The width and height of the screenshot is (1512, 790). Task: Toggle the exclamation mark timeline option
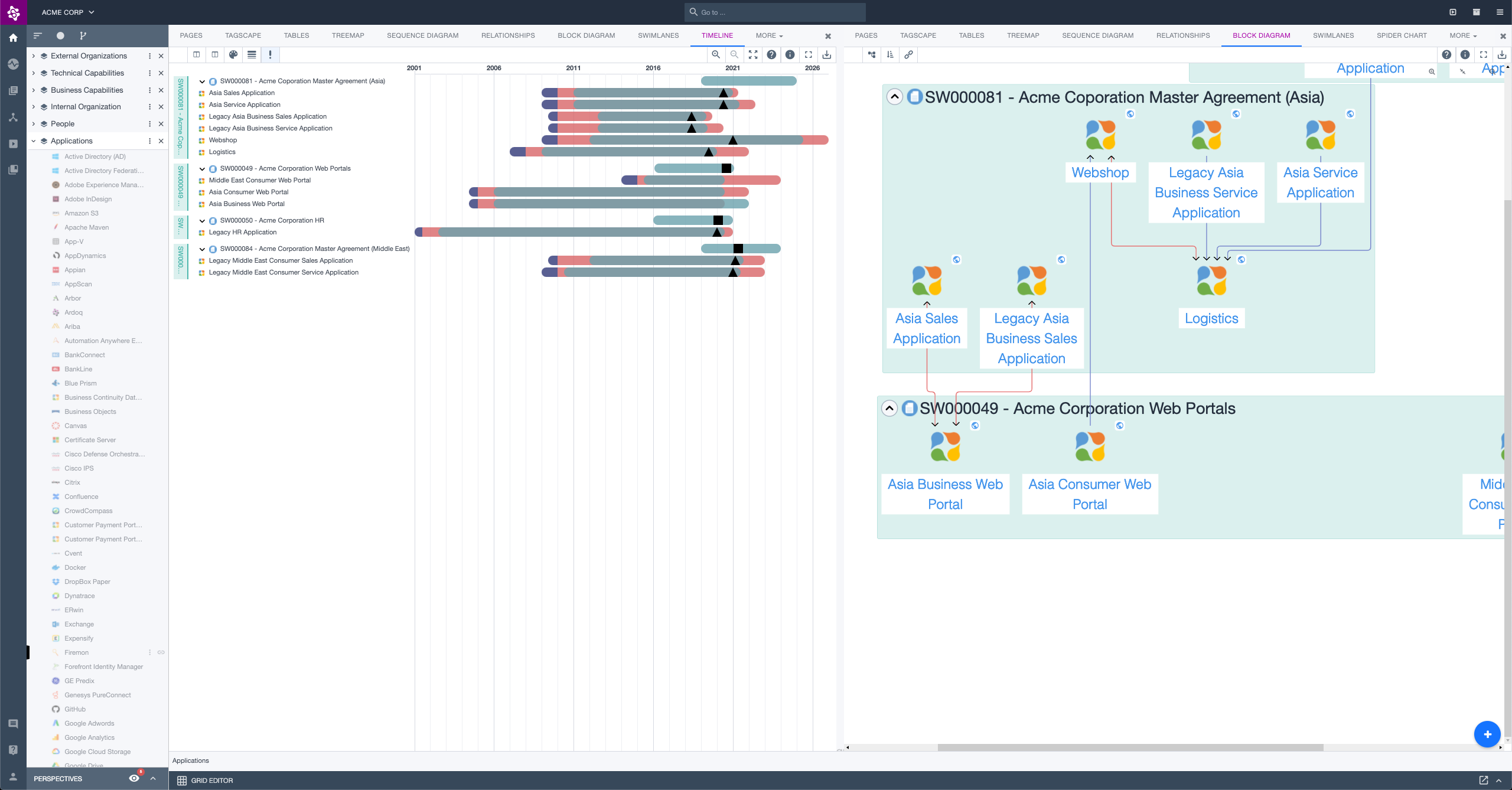coord(271,54)
